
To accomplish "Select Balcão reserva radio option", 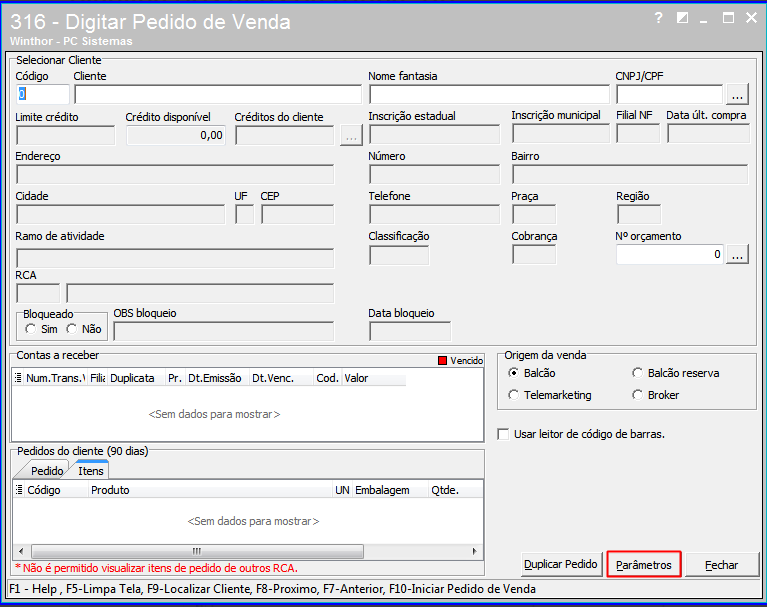I will click(637, 373).
